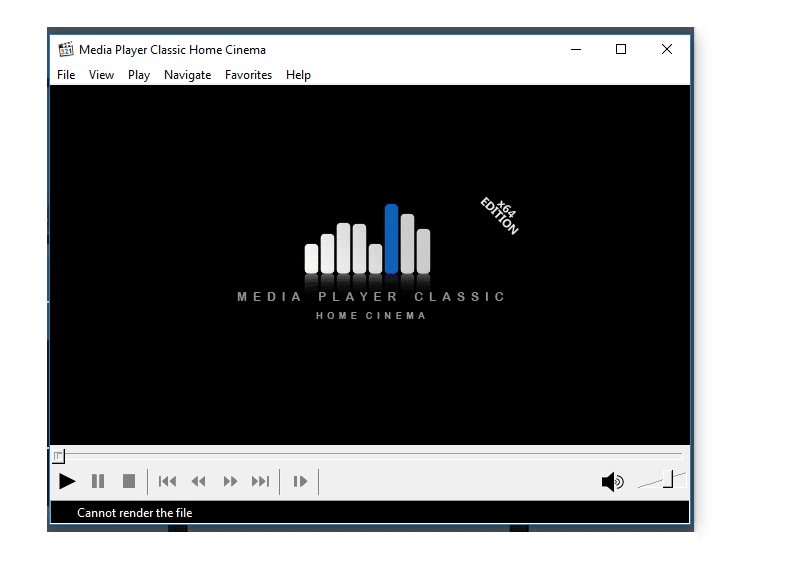Viewport: 786px width, 570px height.
Task: Open the Help menu
Action: coord(298,75)
